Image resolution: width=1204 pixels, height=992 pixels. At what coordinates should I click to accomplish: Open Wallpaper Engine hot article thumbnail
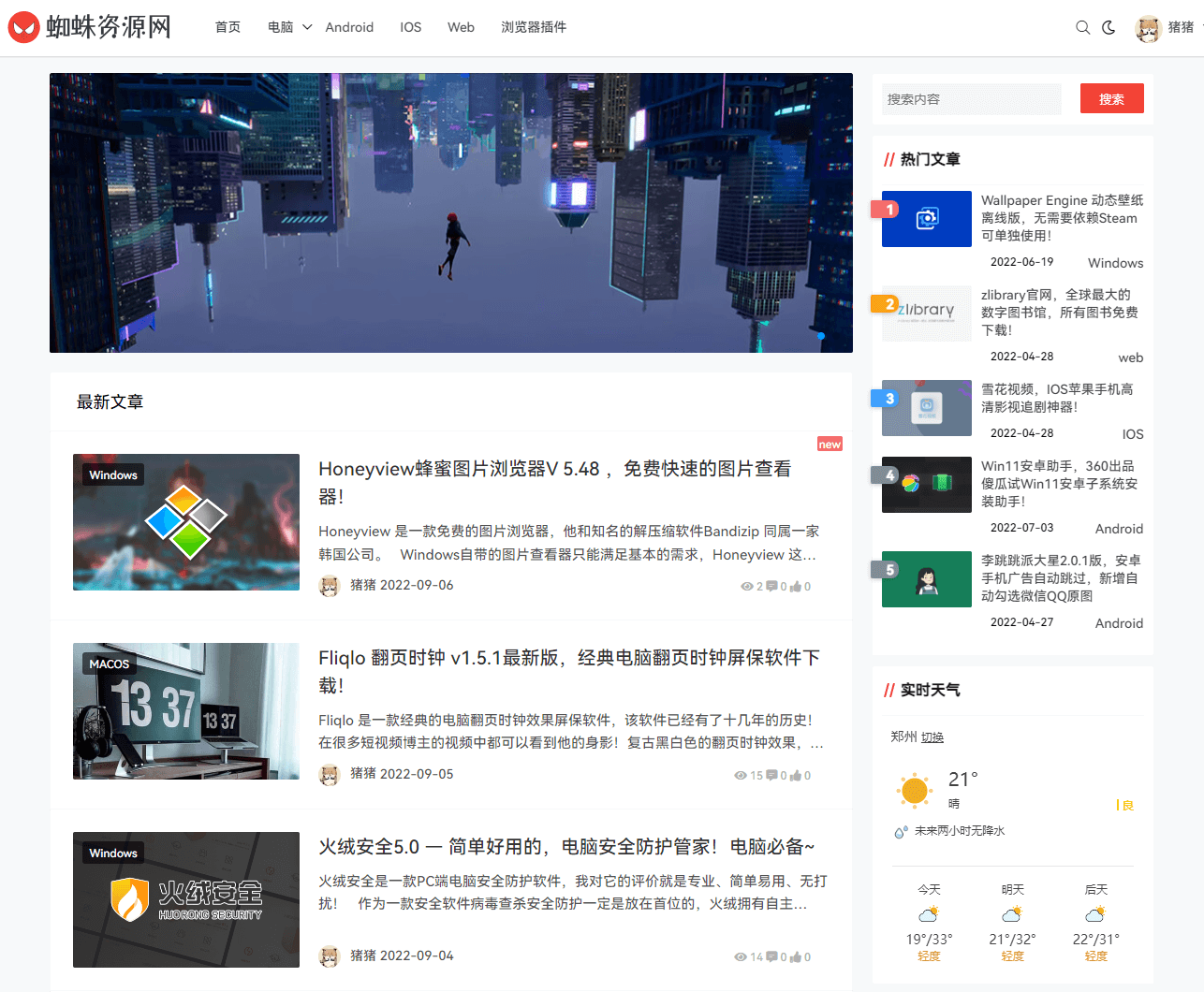click(927, 219)
